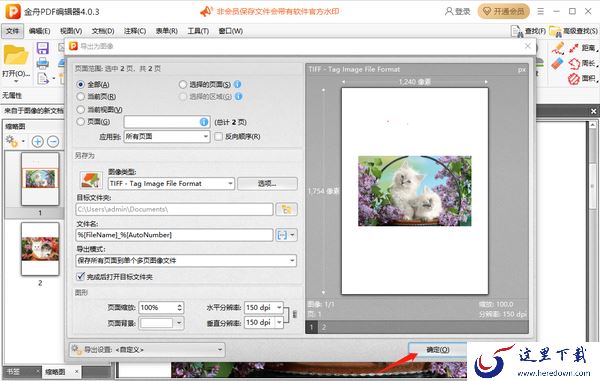Click the export document arrow icon

point(43,78)
